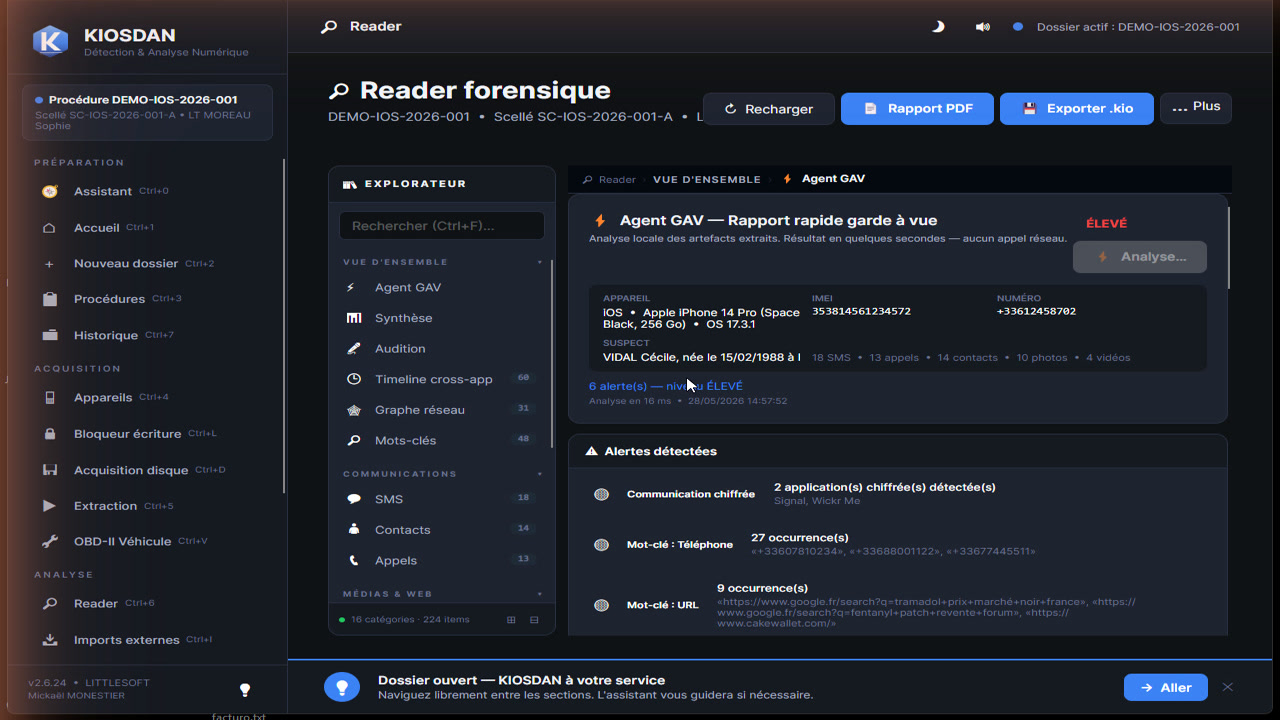
Task: Go to Accueil home page
Action: point(146,228)
